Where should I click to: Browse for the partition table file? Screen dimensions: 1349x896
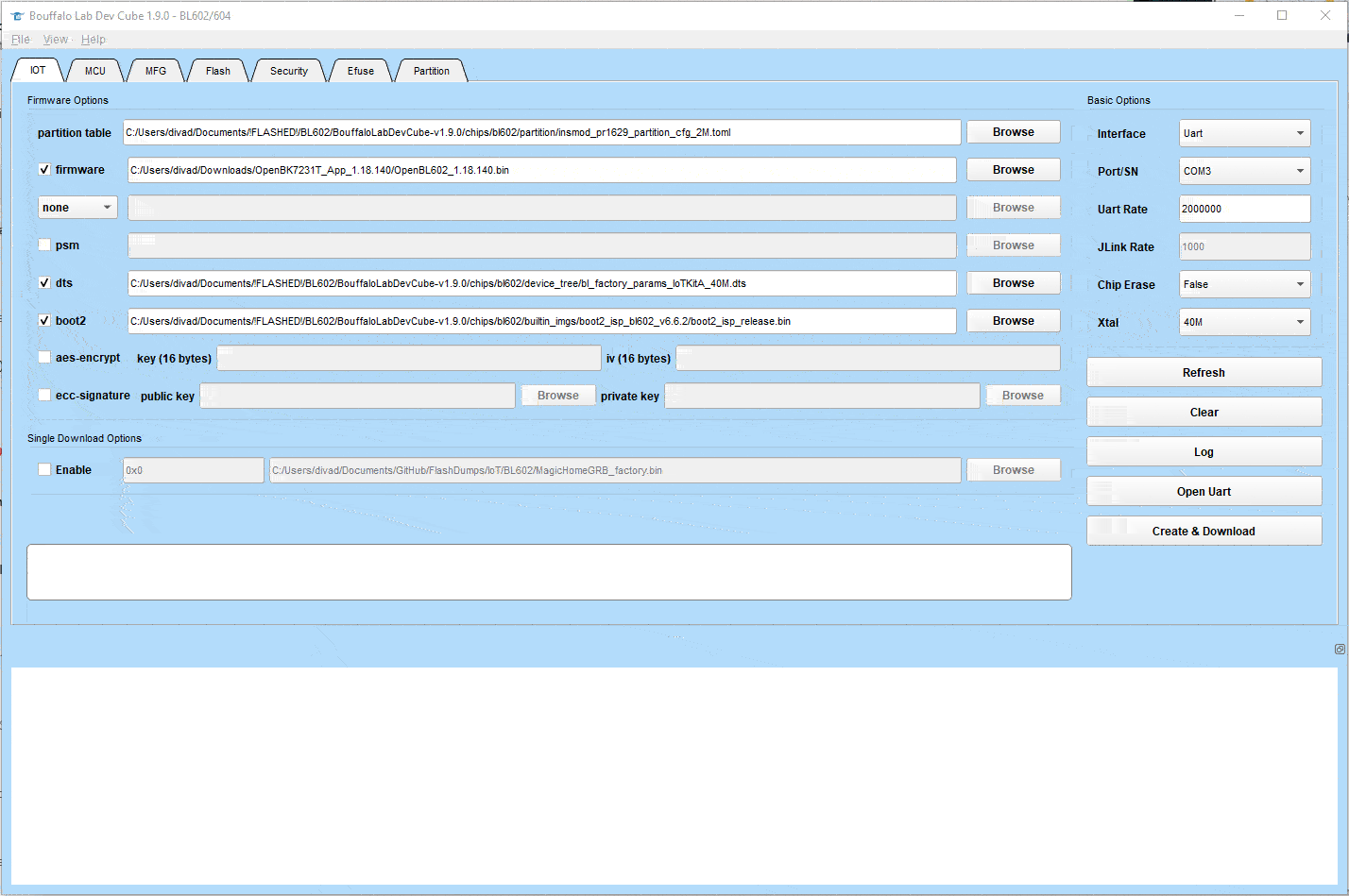(x=1014, y=132)
